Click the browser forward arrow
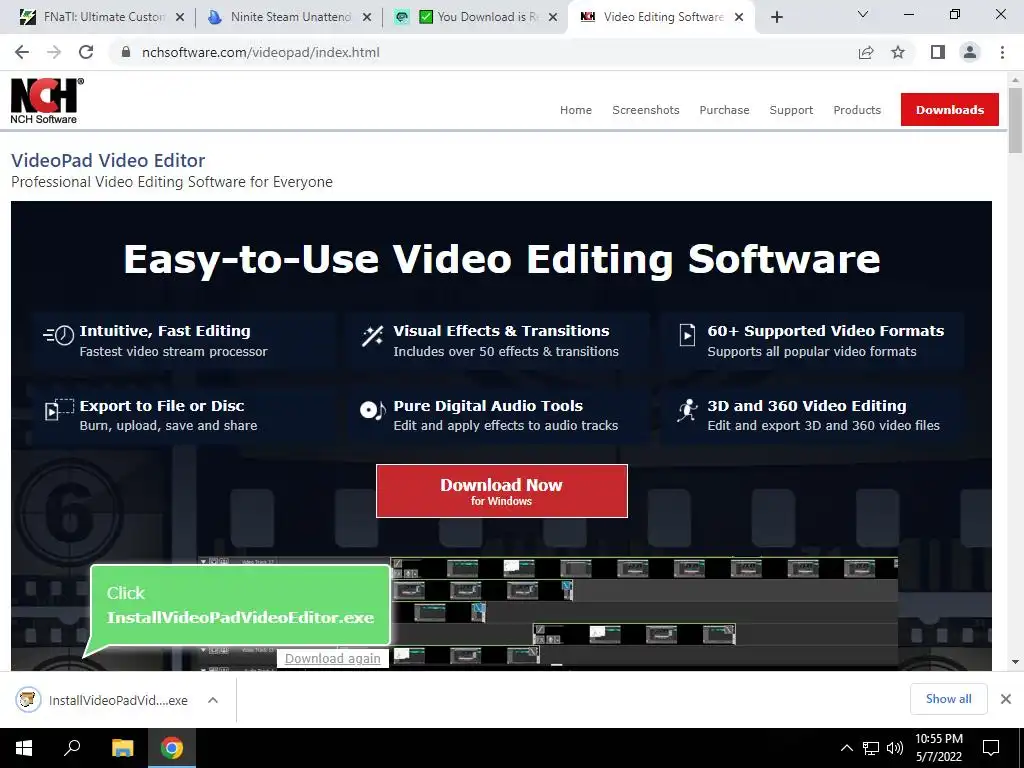1024x768 pixels. (x=54, y=52)
